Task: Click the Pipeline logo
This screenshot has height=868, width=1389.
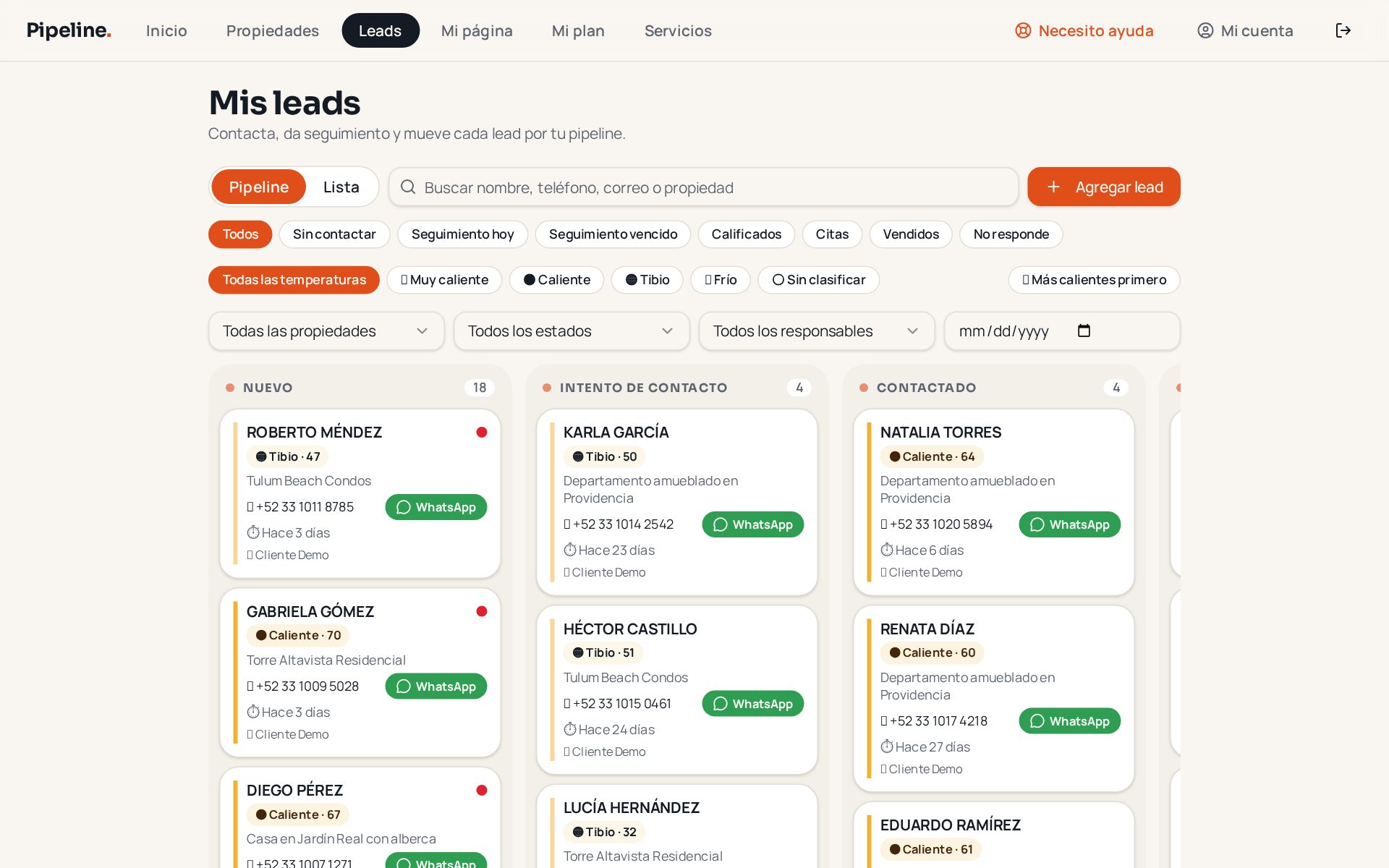Action: 69,30
